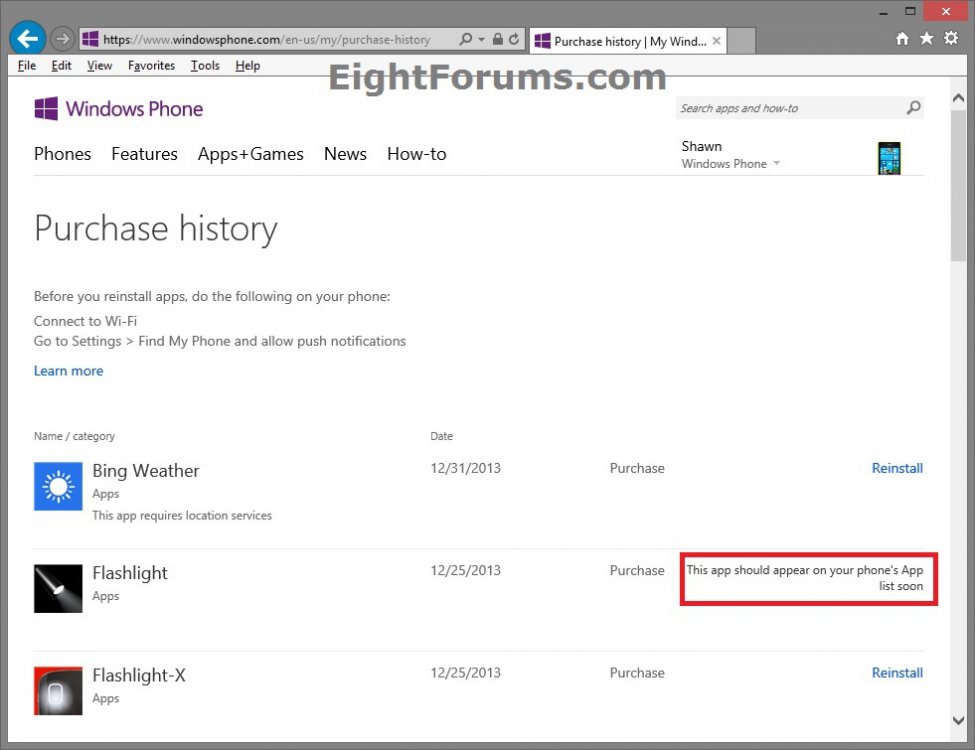
Task: Click the page URL in the address bar
Action: tap(267, 40)
